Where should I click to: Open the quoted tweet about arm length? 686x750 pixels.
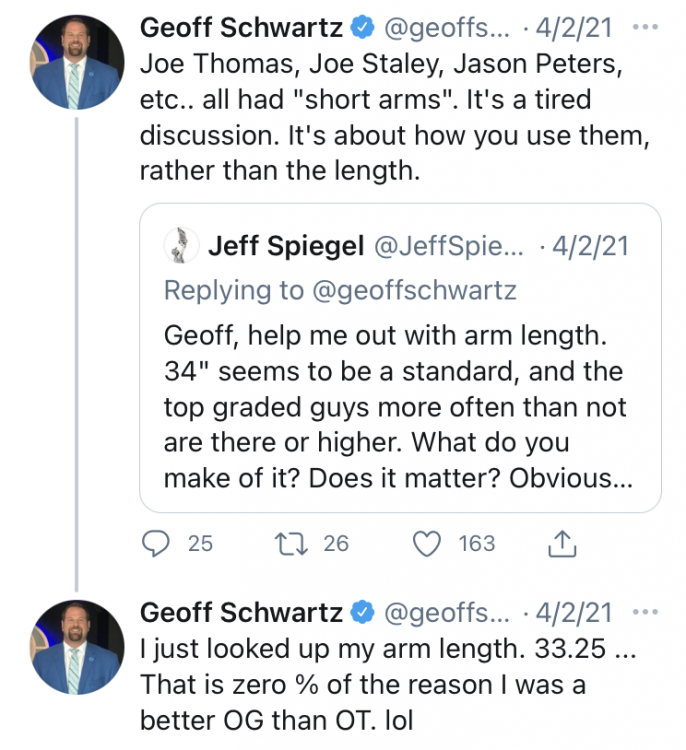point(398,405)
